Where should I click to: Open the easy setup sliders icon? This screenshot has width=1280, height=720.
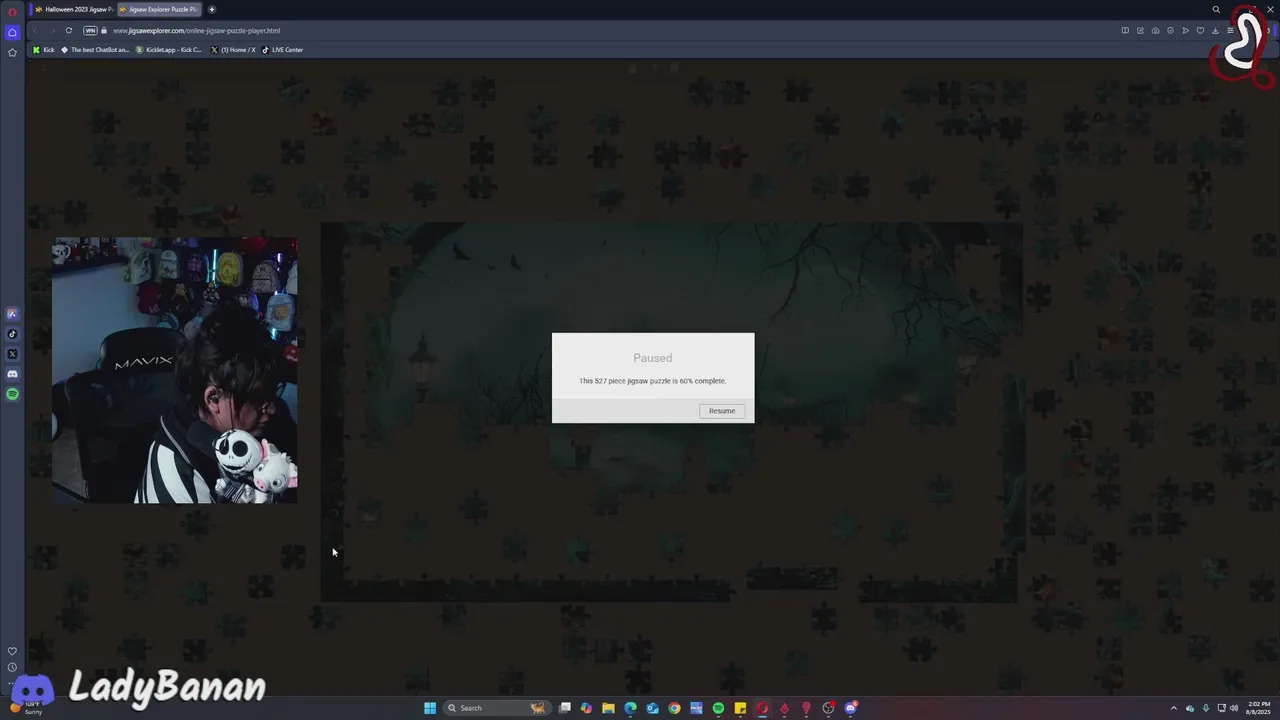click(x=1230, y=30)
